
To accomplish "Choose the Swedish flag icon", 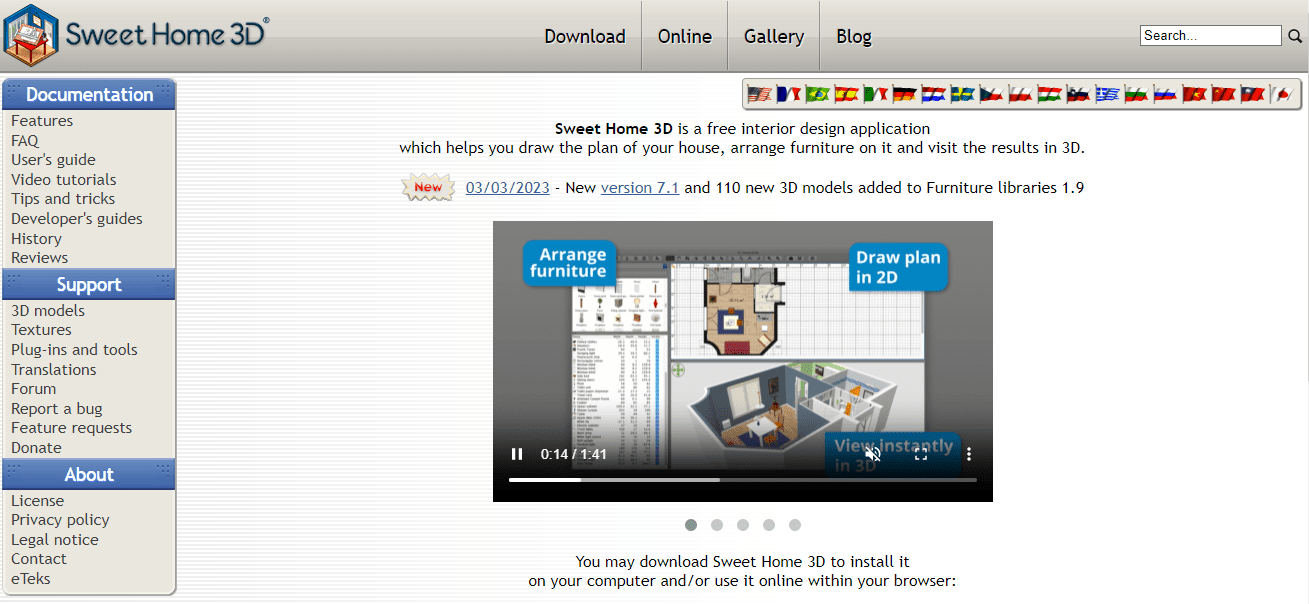I will click(963, 94).
